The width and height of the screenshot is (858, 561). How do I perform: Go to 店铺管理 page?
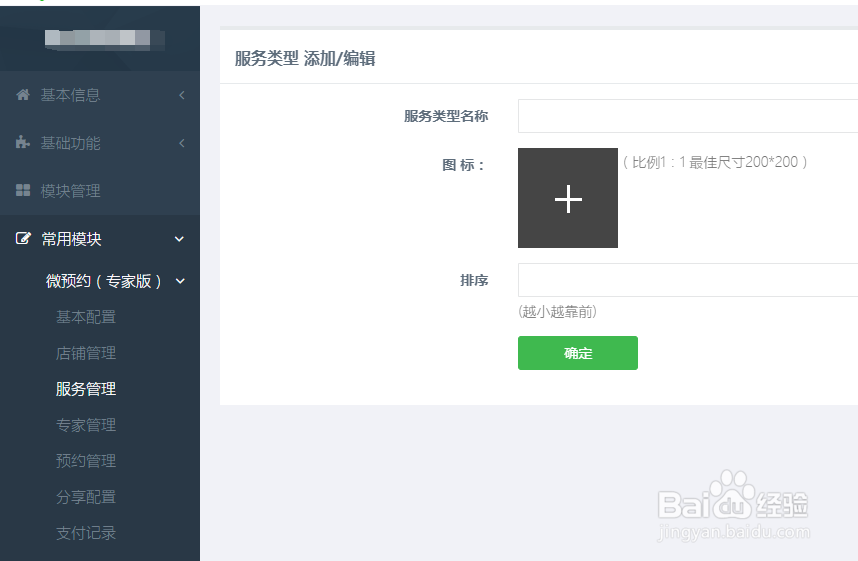point(86,353)
